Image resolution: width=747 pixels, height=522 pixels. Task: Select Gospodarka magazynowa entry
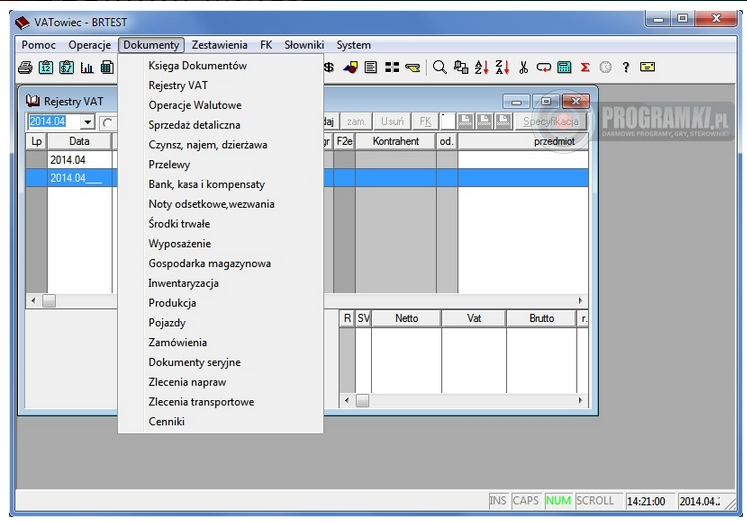[221, 263]
